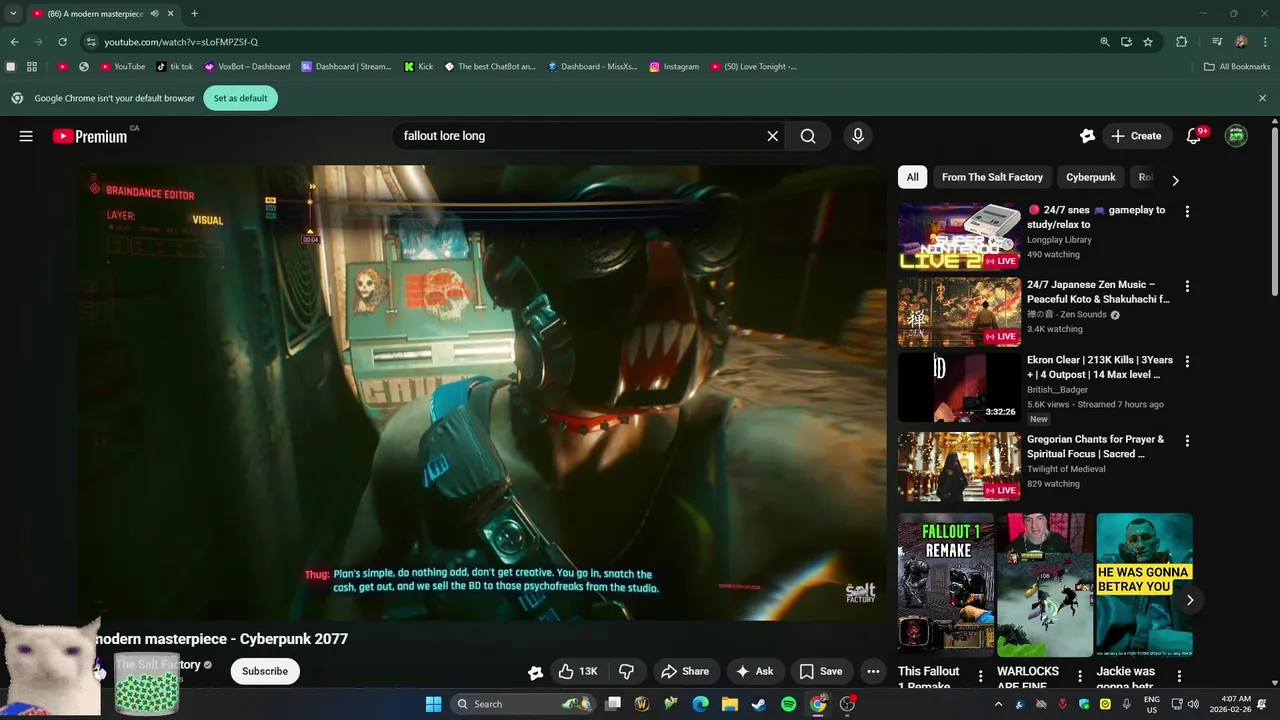Set Chrome as default browser
Image resolution: width=1280 pixels, height=720 pixels.
240,98
